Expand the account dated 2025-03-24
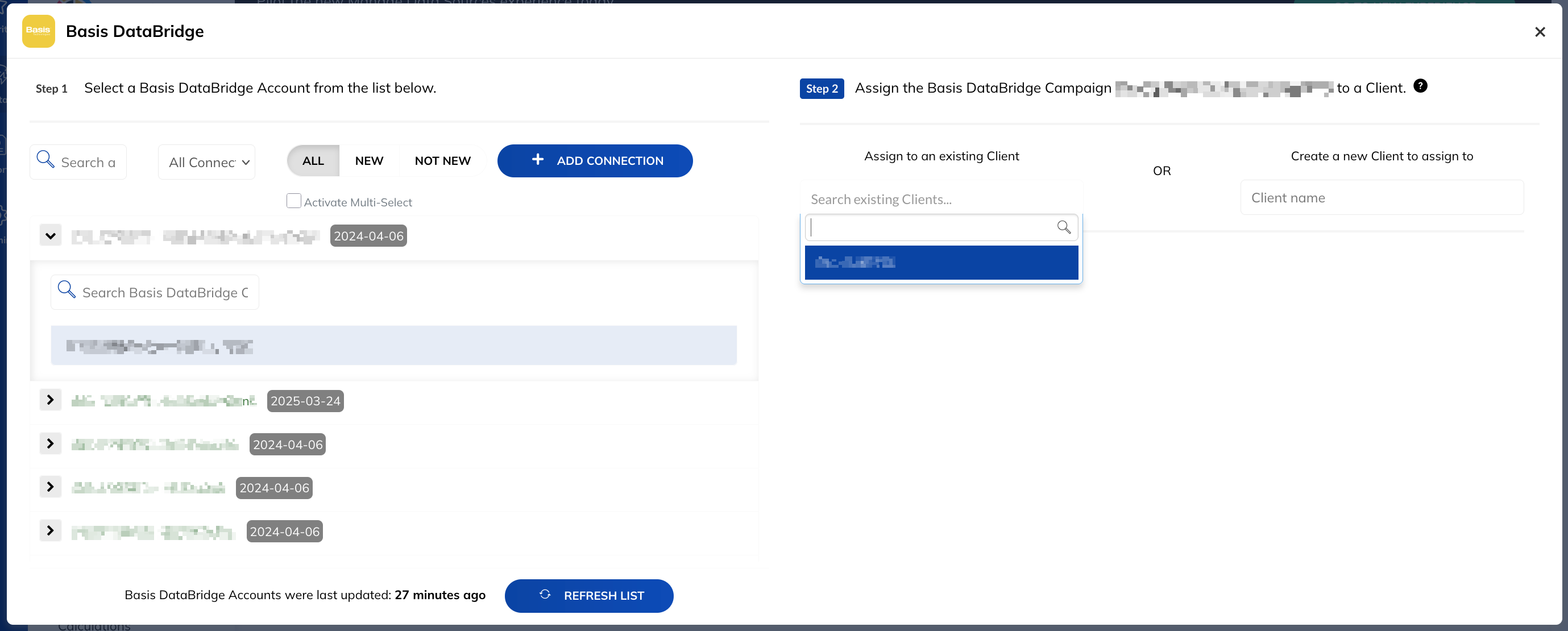The width and height of the screenshot is (1568, 631). tap(51, 400)
